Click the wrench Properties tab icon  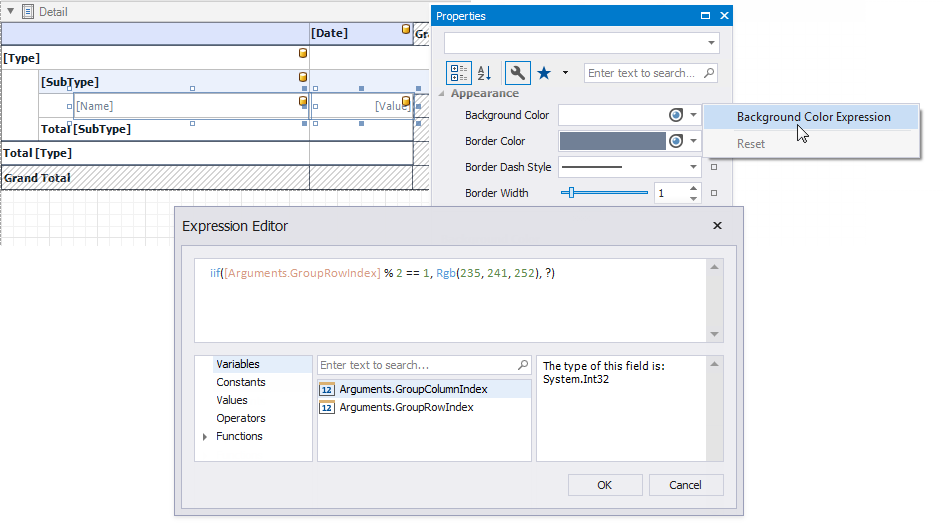517,73
